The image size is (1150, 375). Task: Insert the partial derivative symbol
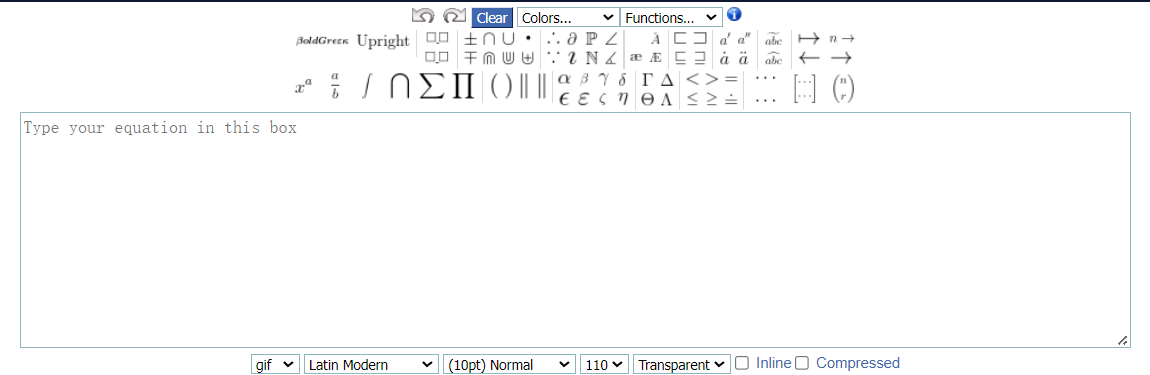pos(572,40)
